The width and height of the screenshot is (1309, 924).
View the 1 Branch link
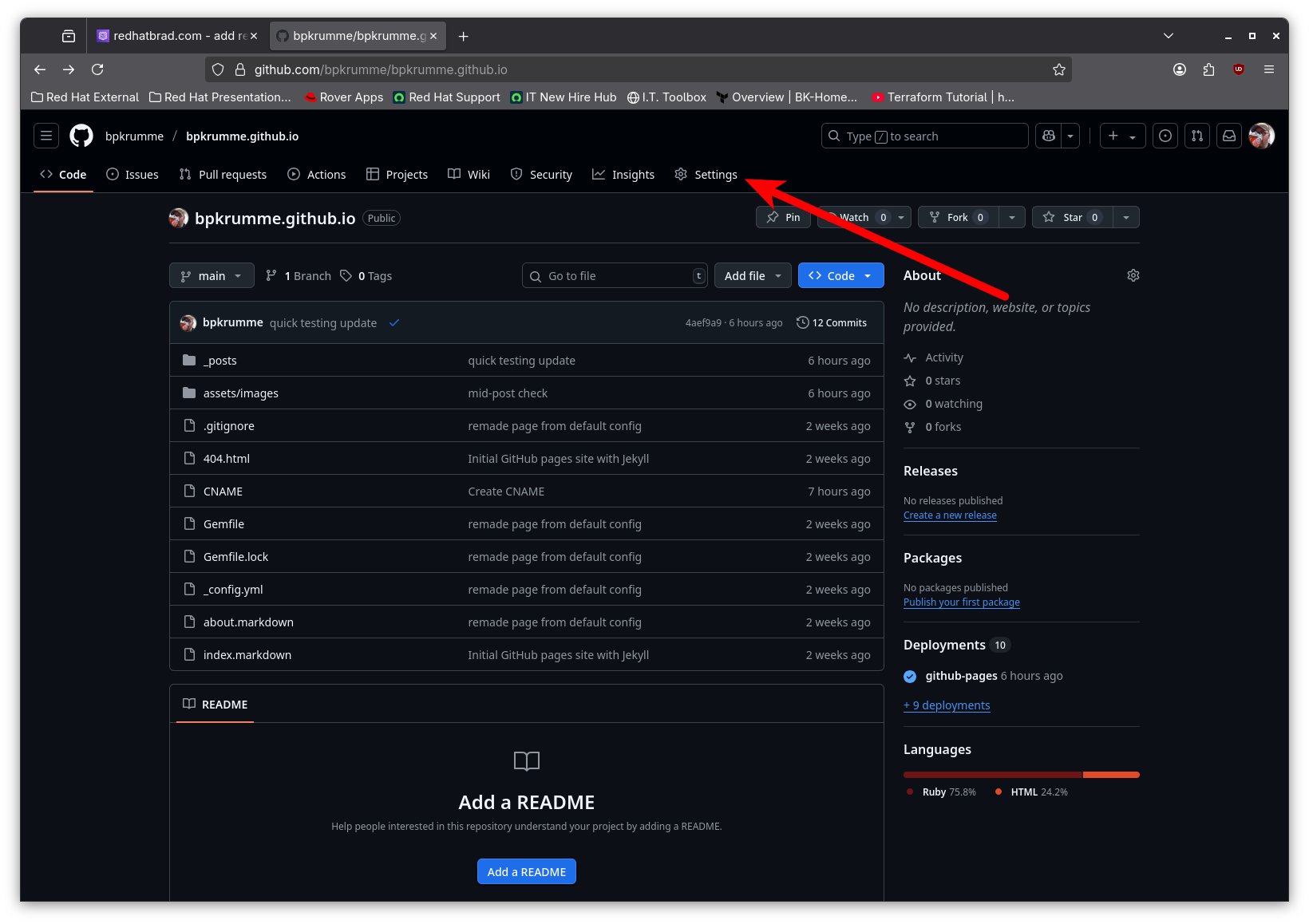[x=299, y=276]
